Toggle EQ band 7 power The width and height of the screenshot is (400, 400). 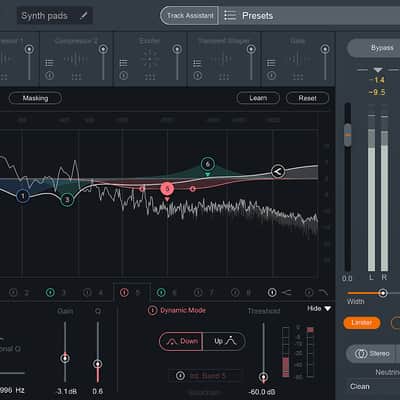coord(198,293)
